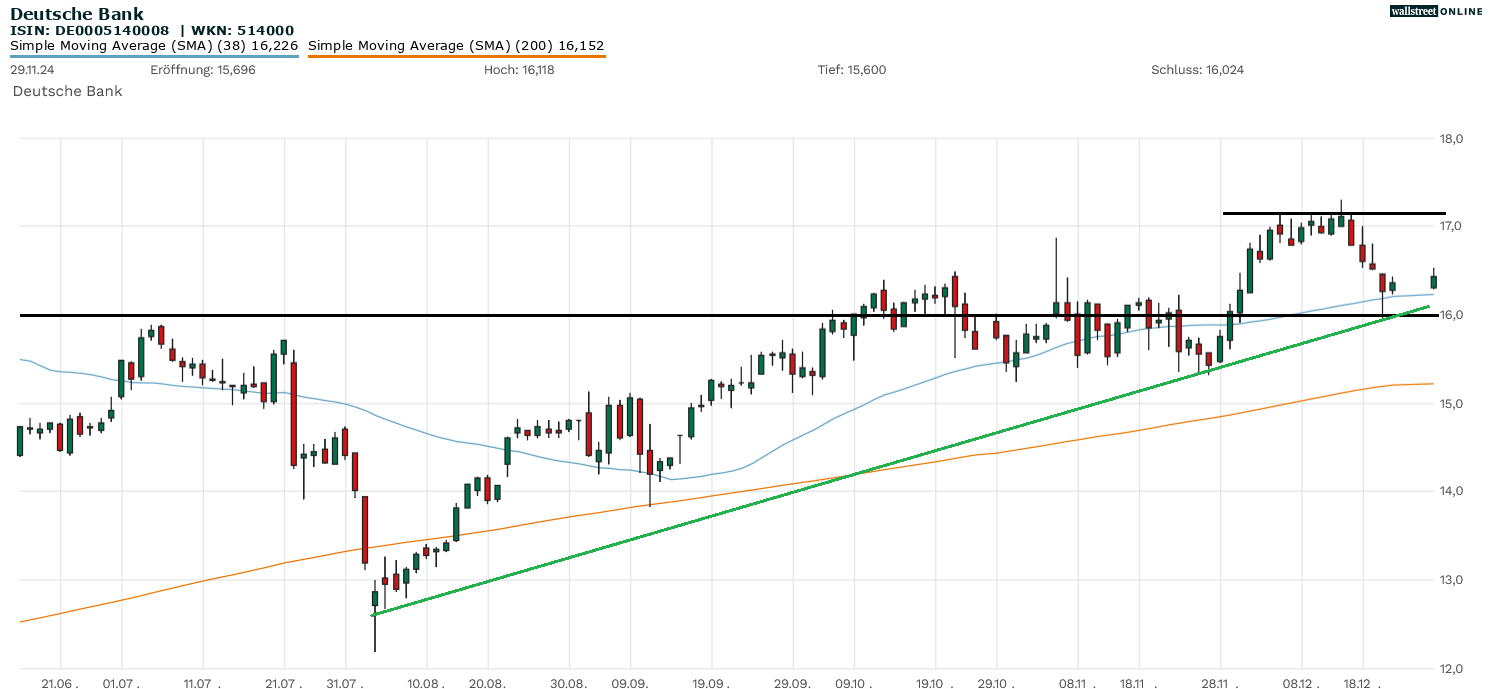The width and height of the screenshot is (1490, 689).
Task: Click the Schluss 16,024 closing value
Action: 1197,70
